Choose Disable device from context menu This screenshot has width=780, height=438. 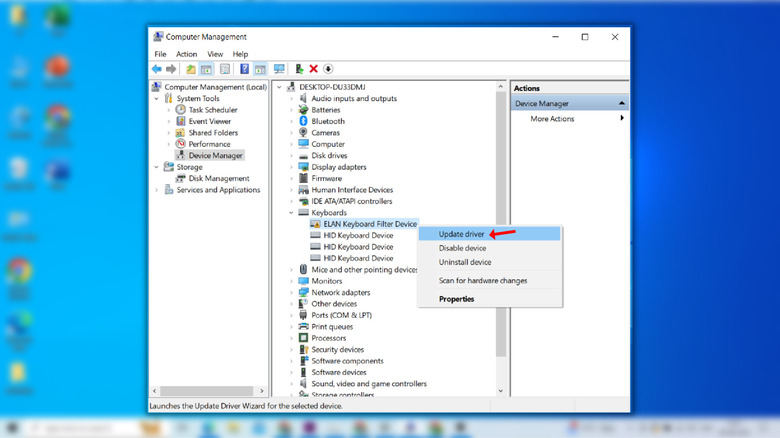pos(489,248)
